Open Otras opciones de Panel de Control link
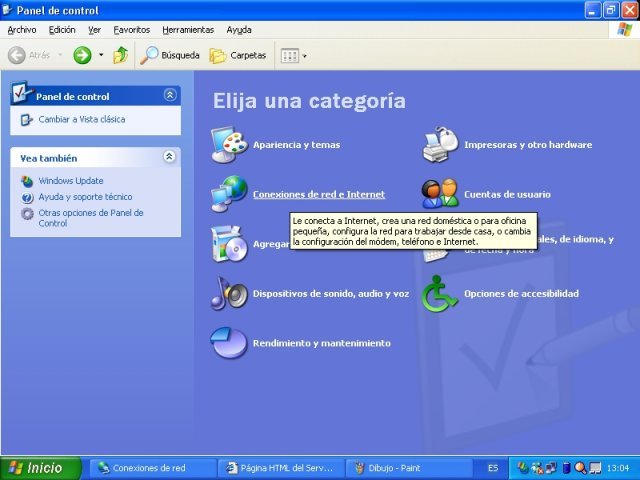This screenshot has width=640, height=480. (x=91, y=218)
